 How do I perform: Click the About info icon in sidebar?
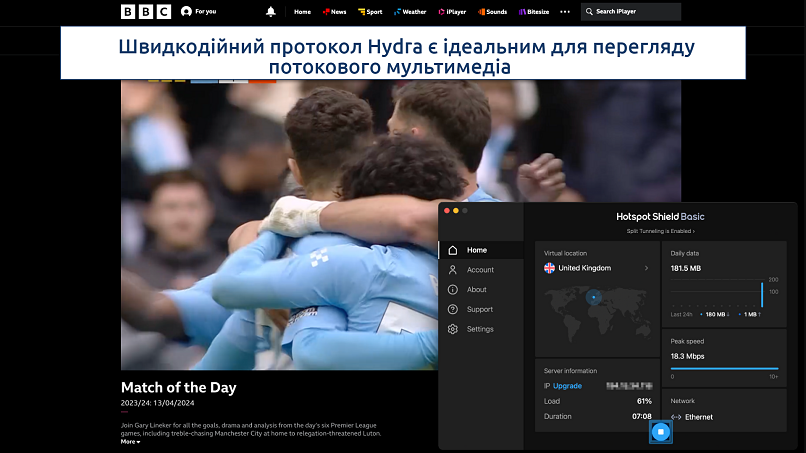[x=453, y=290]
